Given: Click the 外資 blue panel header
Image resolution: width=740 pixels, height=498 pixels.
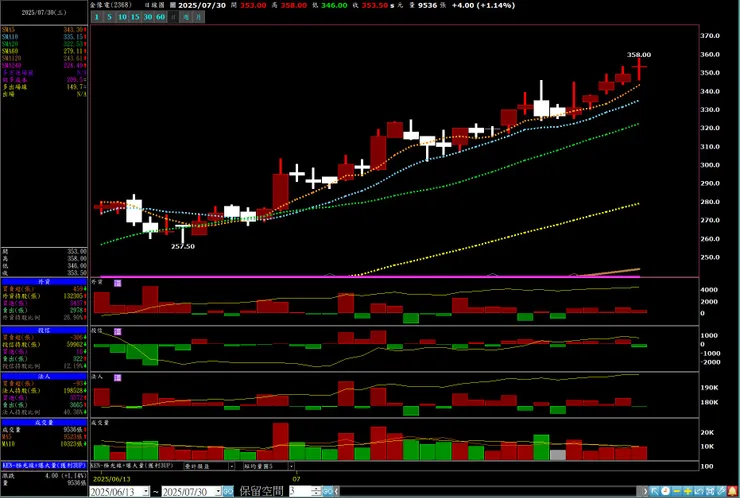Looking at the screenshot, I should [x=44, y=282].
